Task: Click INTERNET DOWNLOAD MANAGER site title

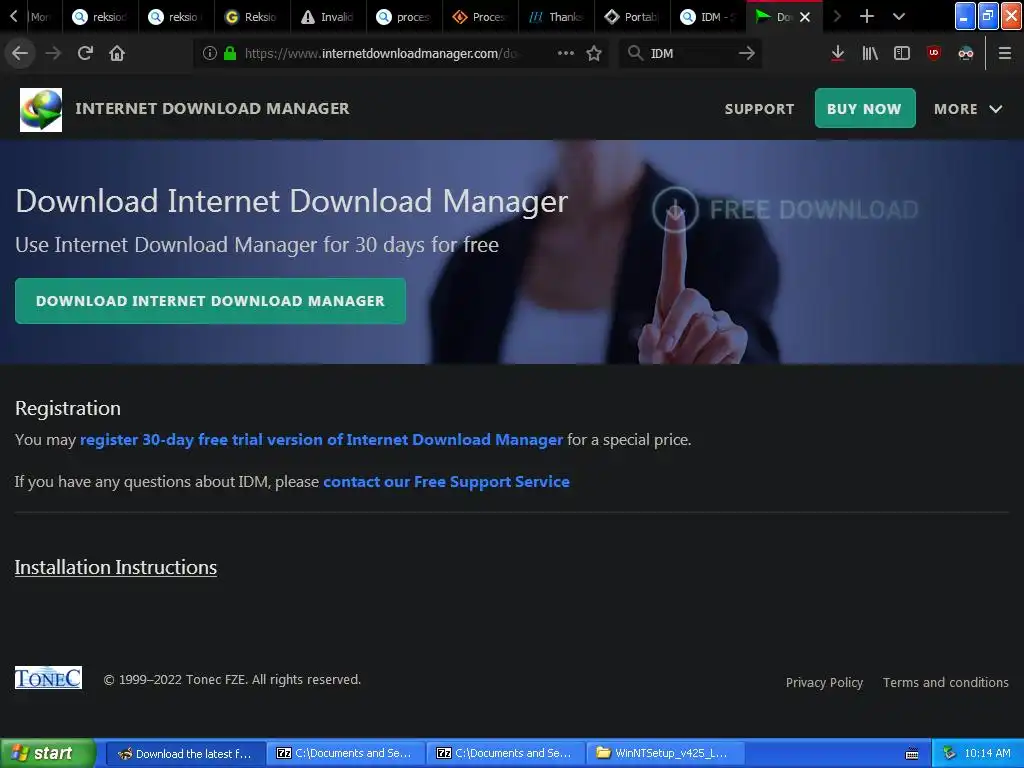Action: point(212,108)
